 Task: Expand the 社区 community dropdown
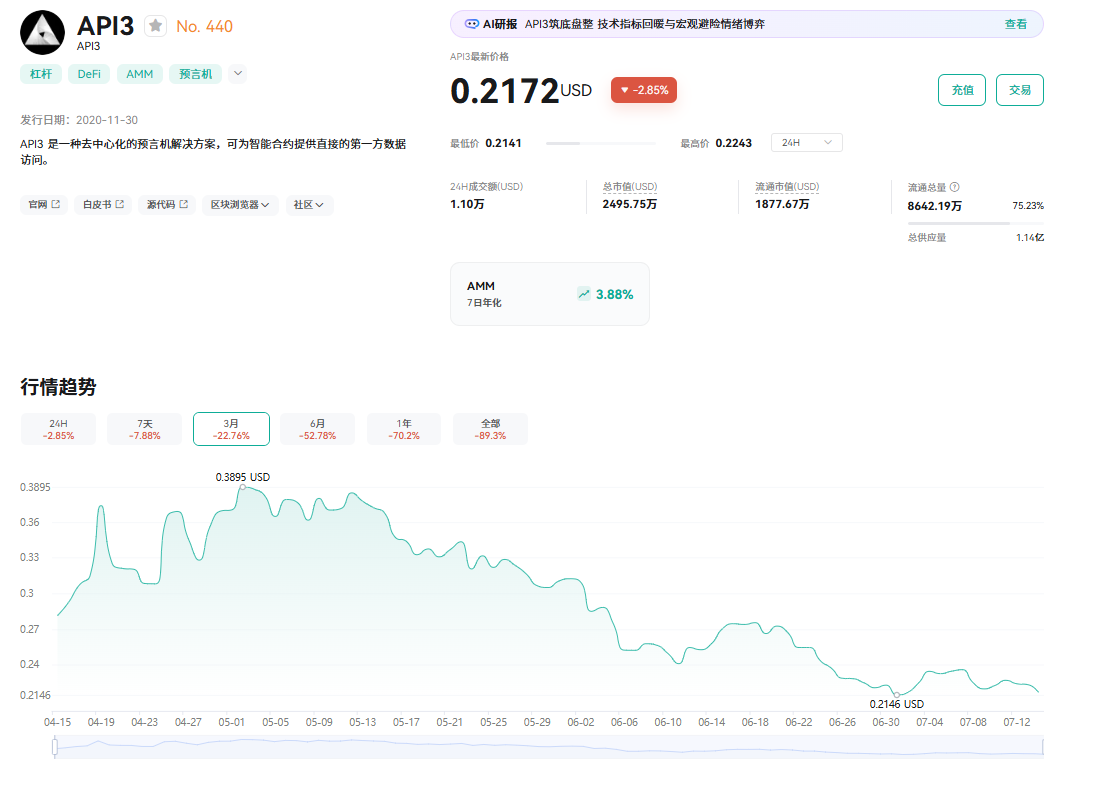click(x=309, y=205)
